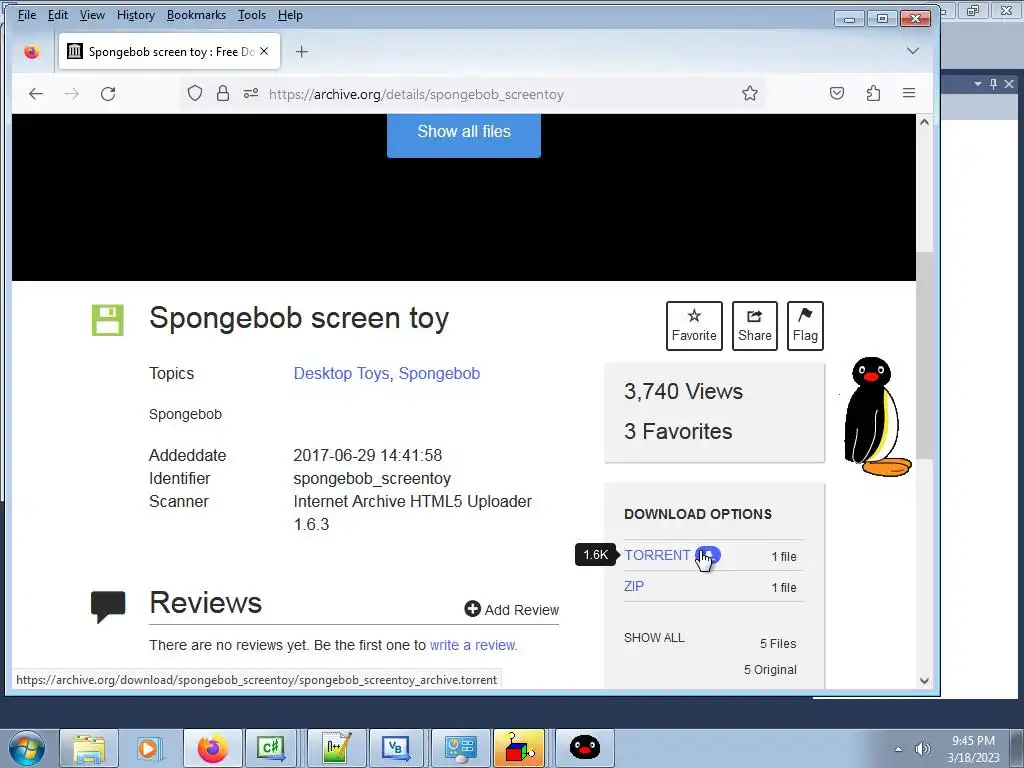The image size is (1024, 768).
Task: Close the Spongebob screen toy tab
Action: 264,51
